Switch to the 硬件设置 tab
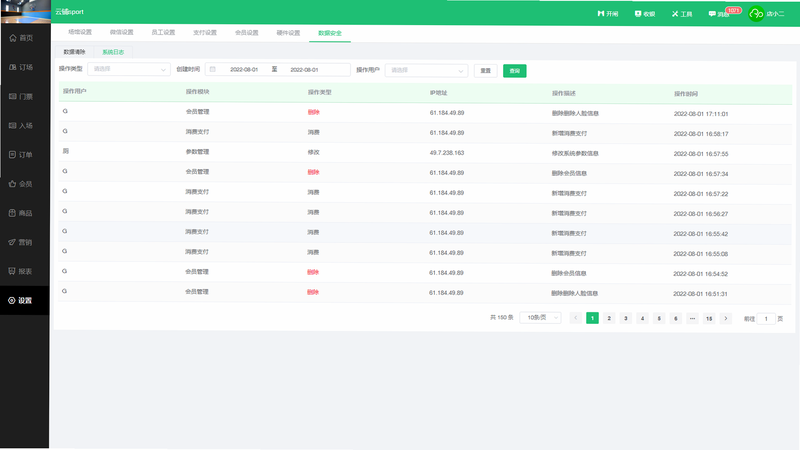The height and width of the screenshot is (450, 800). (288, 33)
